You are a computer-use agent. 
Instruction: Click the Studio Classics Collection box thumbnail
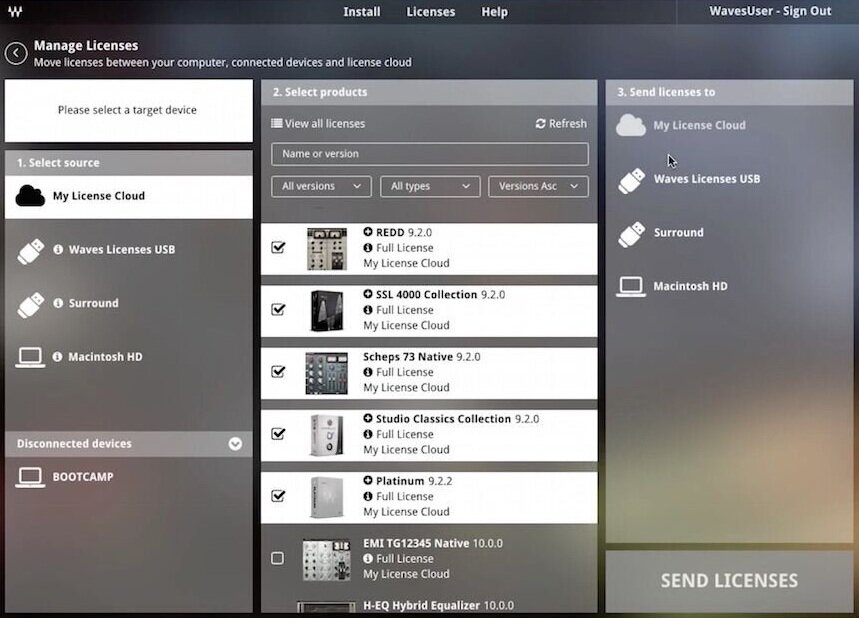tap(327, 436)
